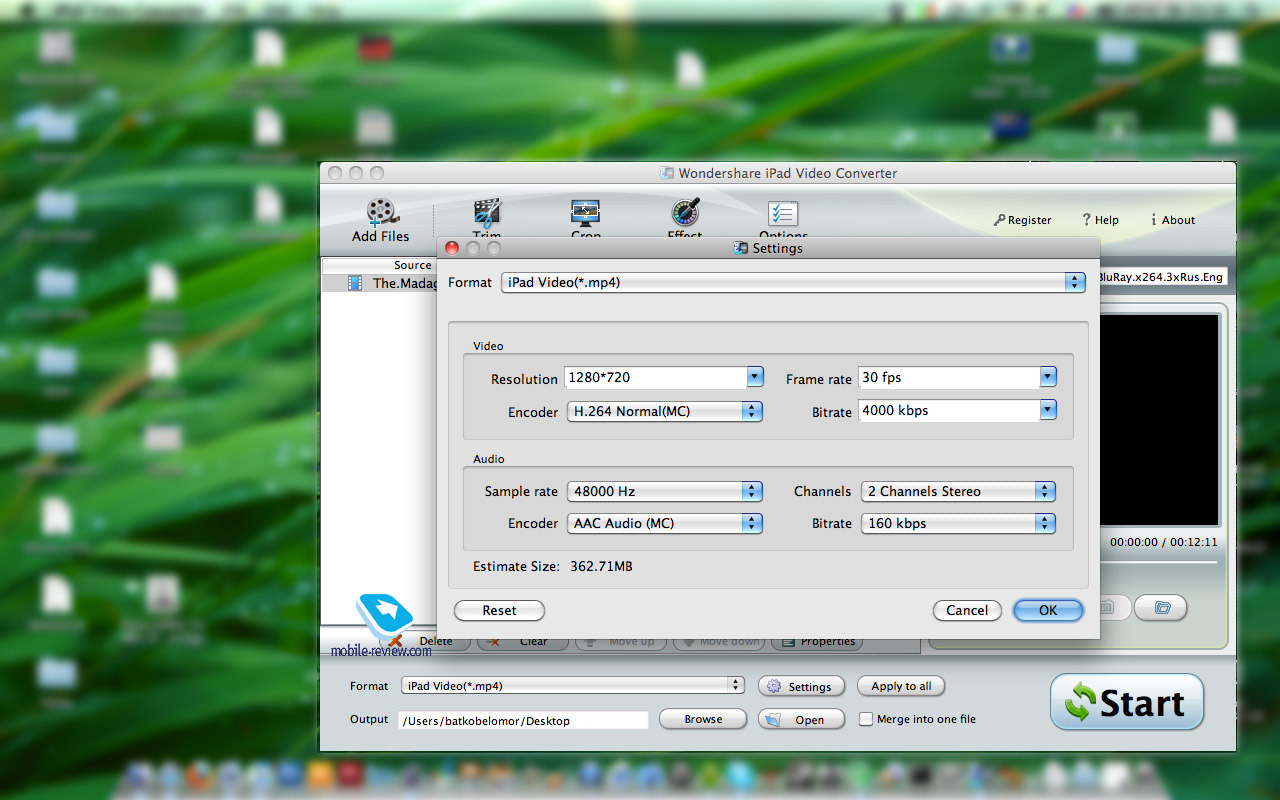The width and height of the screenshot is (1280, 800).
Task: Open the Format dropdown in the Settings dialog
Action: 793,283
